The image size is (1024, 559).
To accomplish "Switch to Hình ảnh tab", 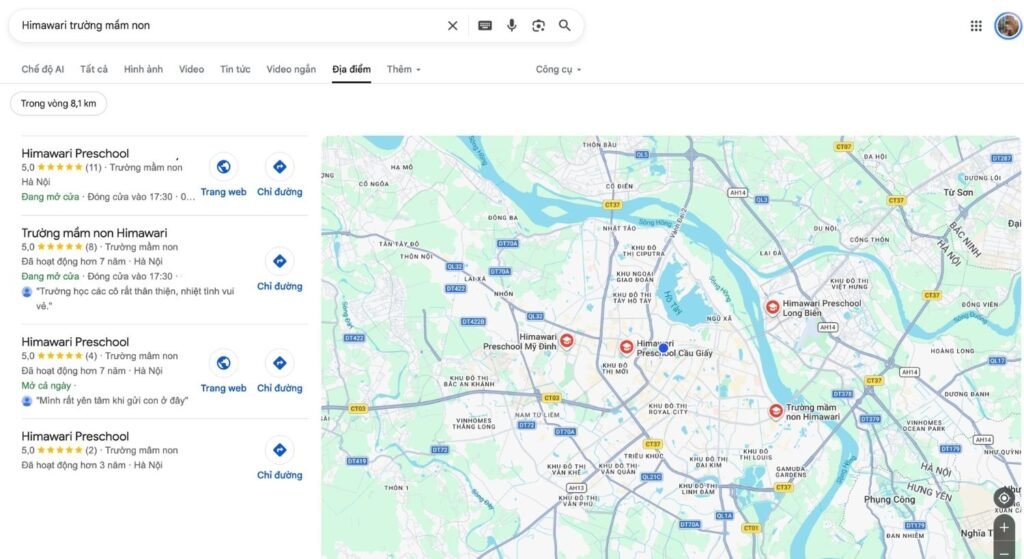I will [144, 69].
